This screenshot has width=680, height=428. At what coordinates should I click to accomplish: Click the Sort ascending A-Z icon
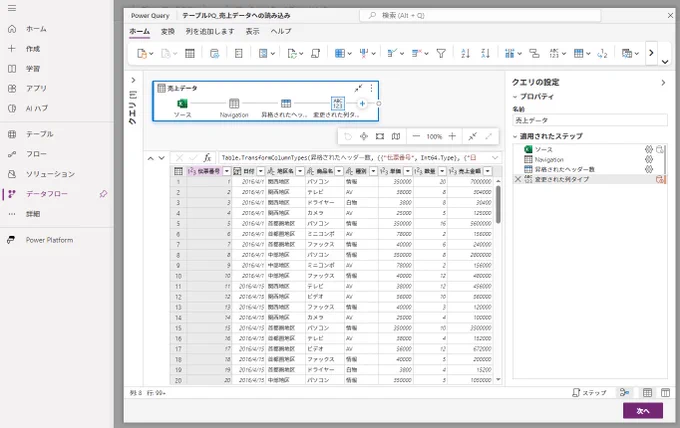465,53
